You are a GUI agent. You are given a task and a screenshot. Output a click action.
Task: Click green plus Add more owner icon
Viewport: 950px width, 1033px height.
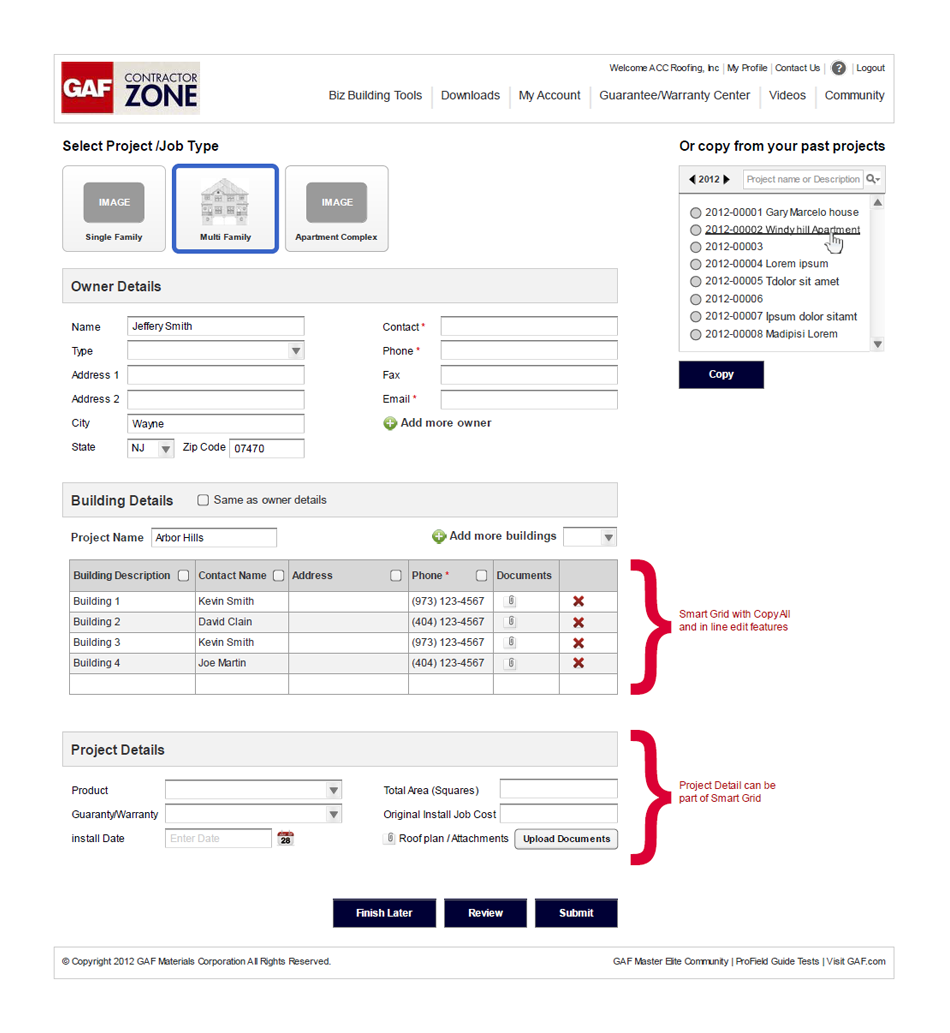tap(390, 423)
